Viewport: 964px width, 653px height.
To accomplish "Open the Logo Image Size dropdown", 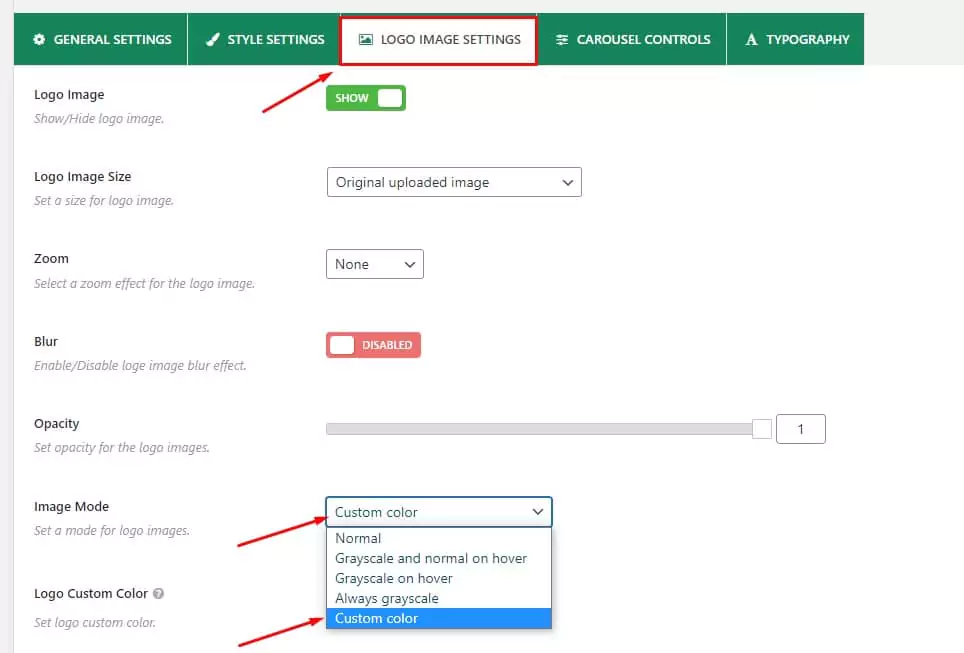I will 453,183.
